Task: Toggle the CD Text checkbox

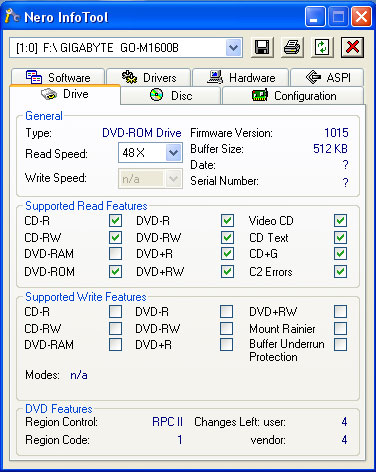Action: pyautogui.click(x=340, y=238)
